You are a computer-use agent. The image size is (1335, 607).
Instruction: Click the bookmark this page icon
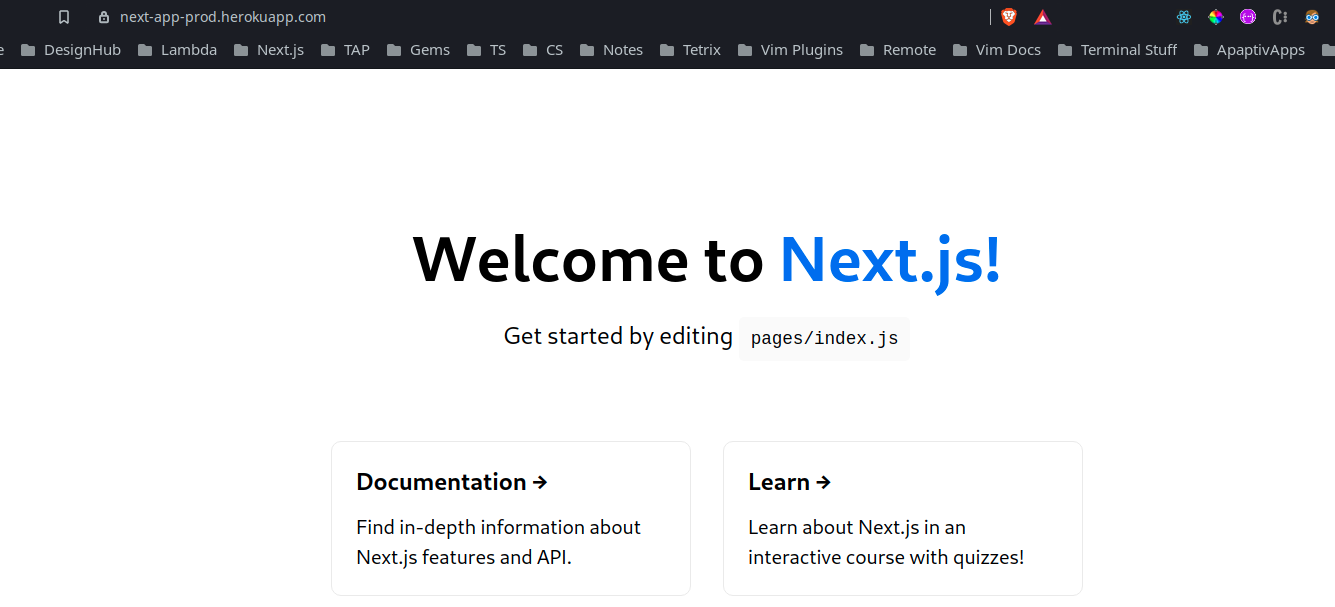tap(64, 17)
